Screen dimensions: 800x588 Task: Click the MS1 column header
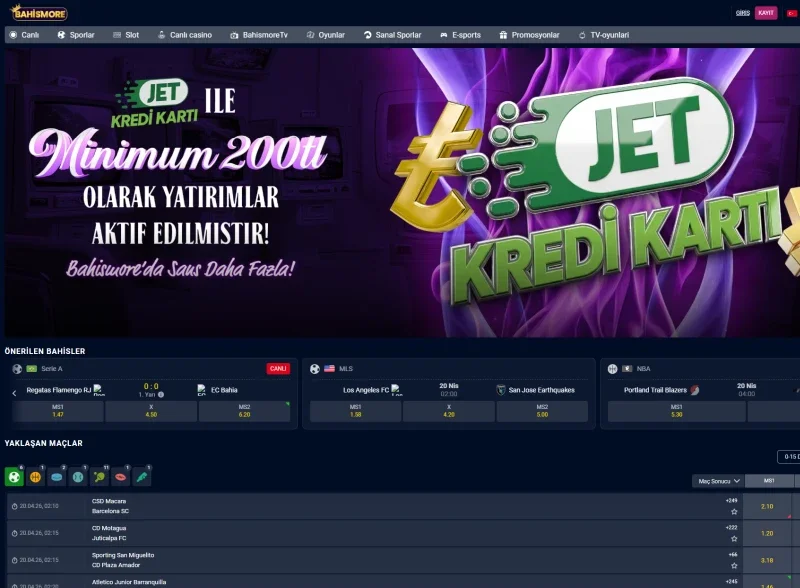(769, 481)
